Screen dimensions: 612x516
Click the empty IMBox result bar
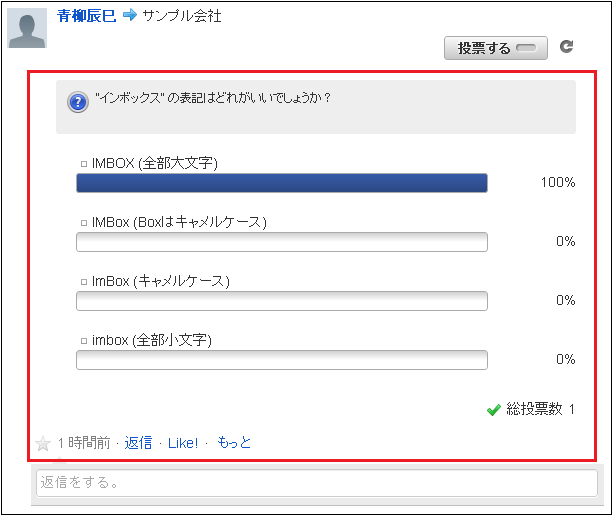[282, 242]
